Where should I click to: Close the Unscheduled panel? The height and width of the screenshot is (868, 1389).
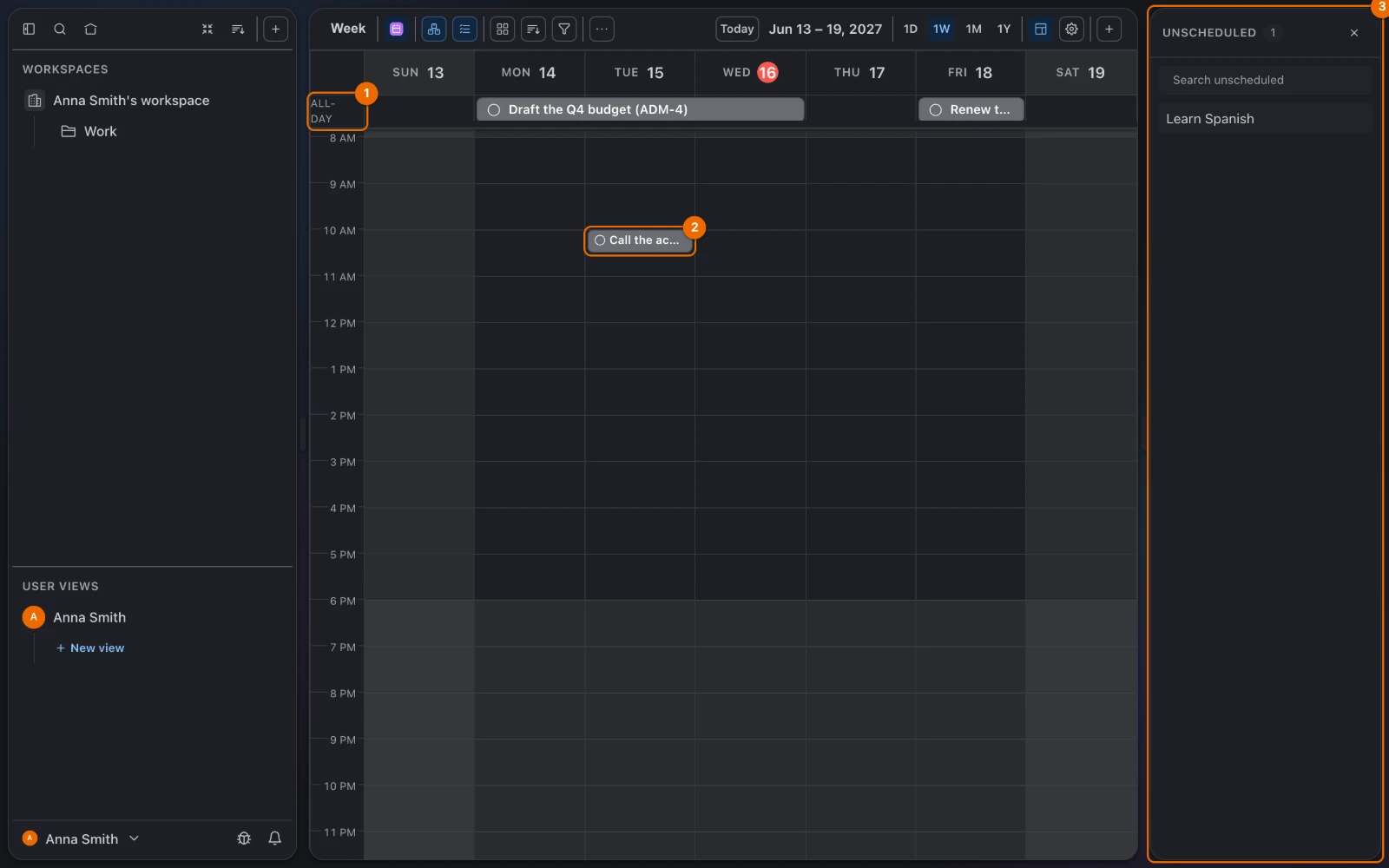[1354, 33]
